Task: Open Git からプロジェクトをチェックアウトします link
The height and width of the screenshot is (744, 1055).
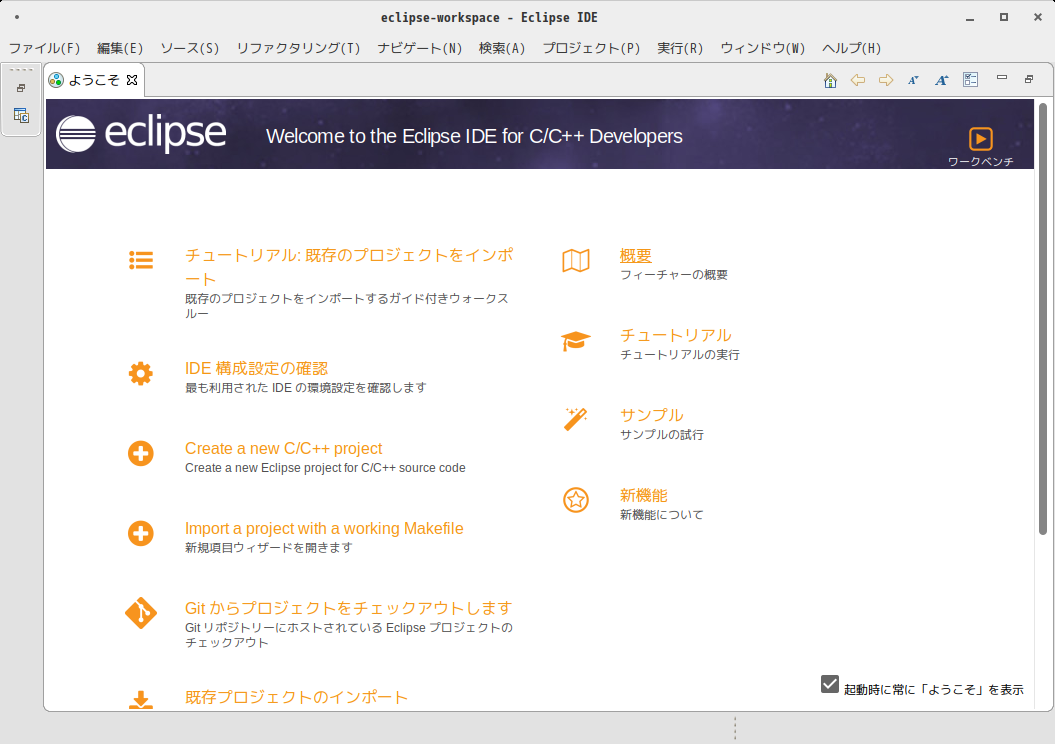Action: pyautogui.click(x=349, y=608)
